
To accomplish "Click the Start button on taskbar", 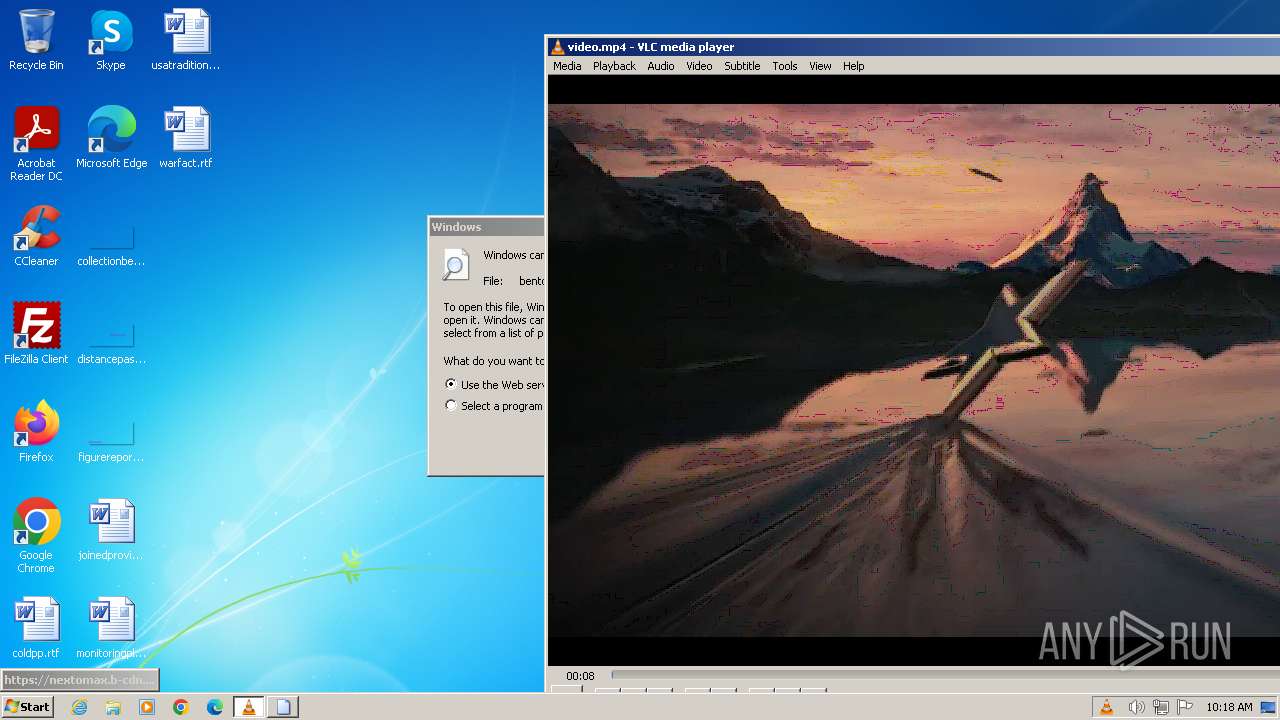I will (27, 707).
